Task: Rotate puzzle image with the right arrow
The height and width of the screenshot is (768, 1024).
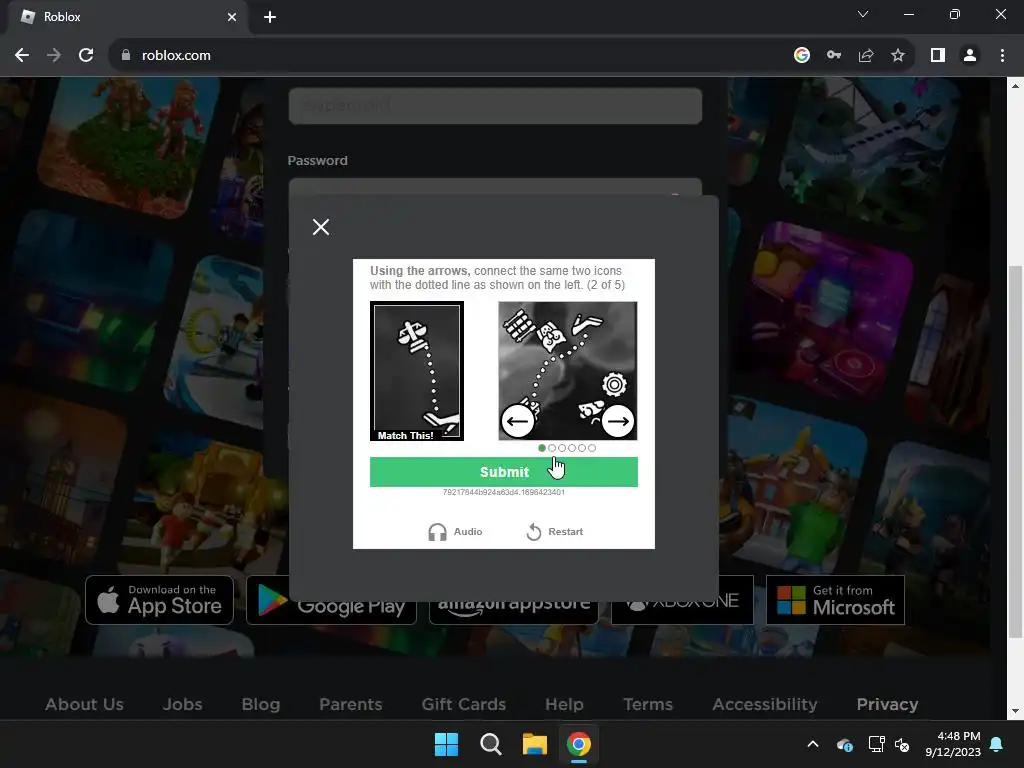Action: tap(617, 421)
